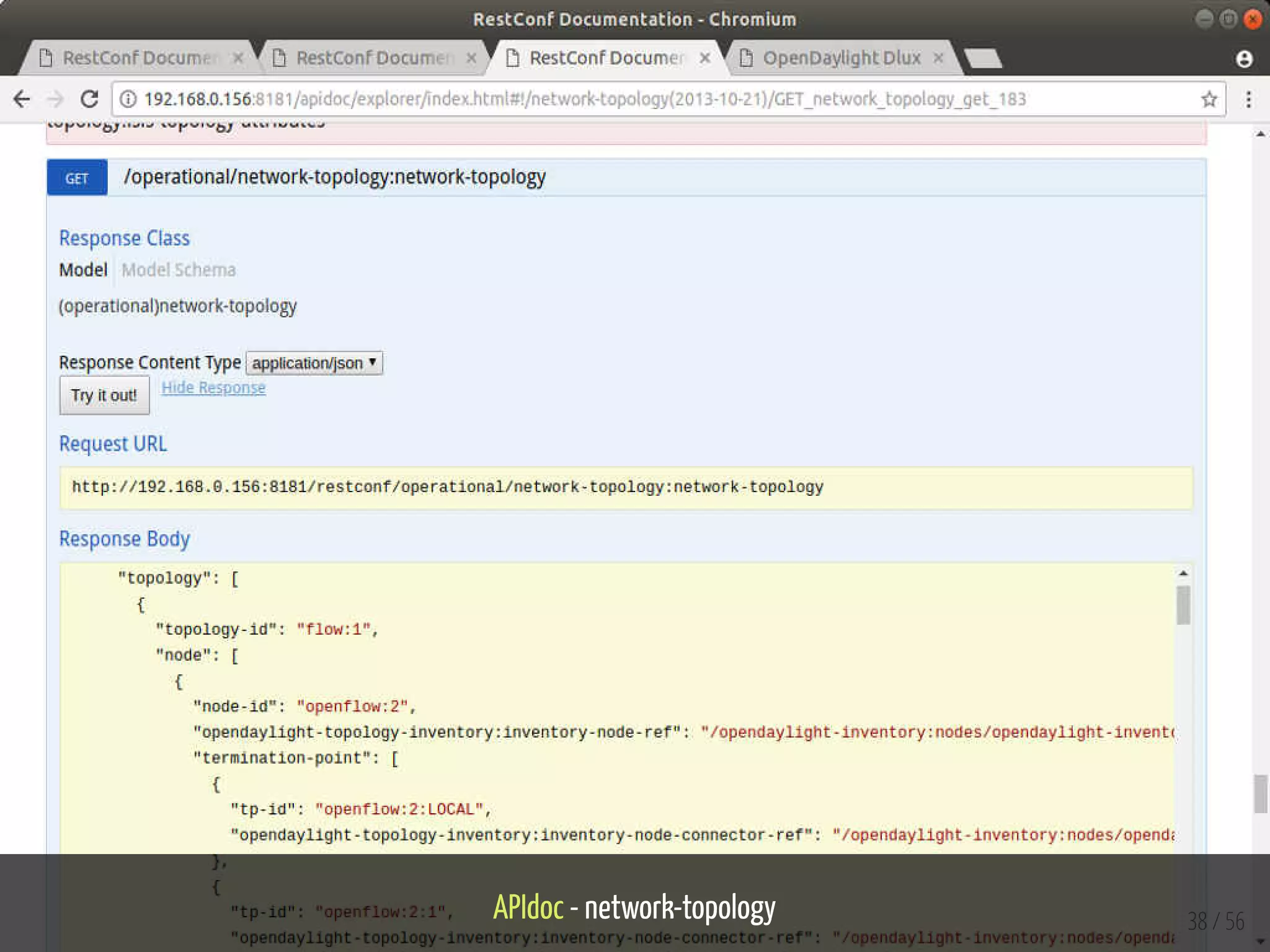Open a new tab
The image size is (1270, 952).
click(984, 59)
